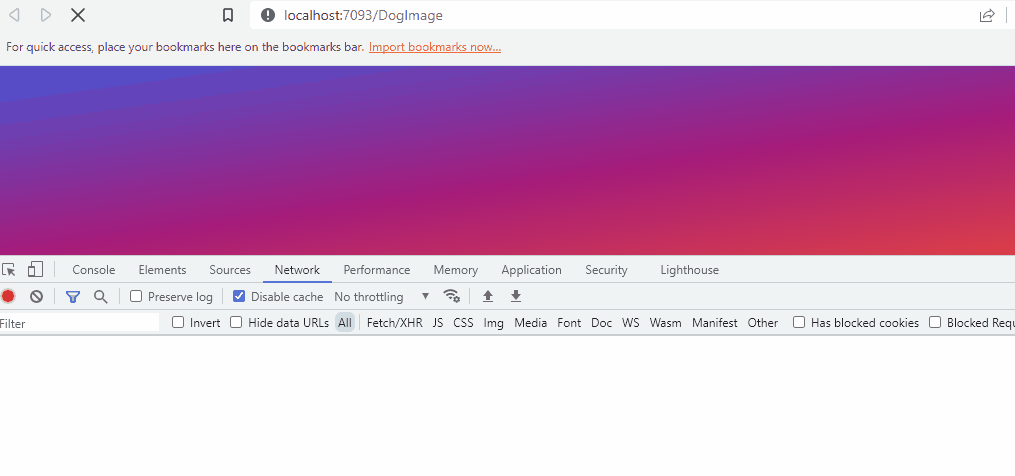Click the import HAR upload arrow

[x=488, y=296]
